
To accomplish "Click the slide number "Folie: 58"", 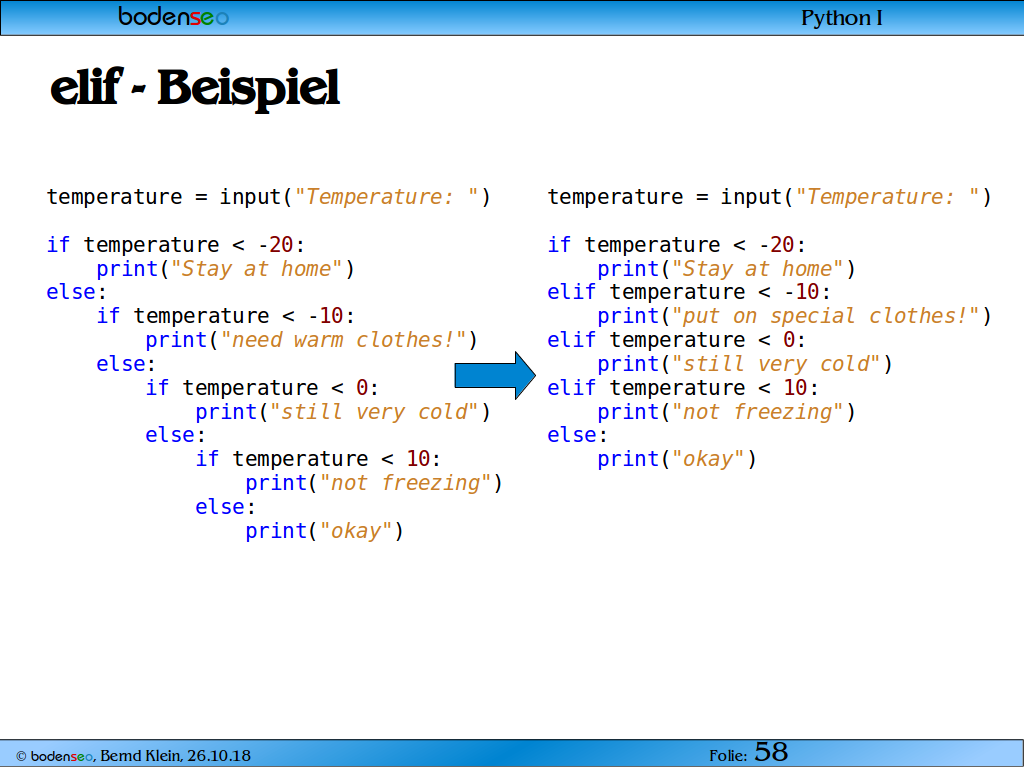I will coord(748,752).
